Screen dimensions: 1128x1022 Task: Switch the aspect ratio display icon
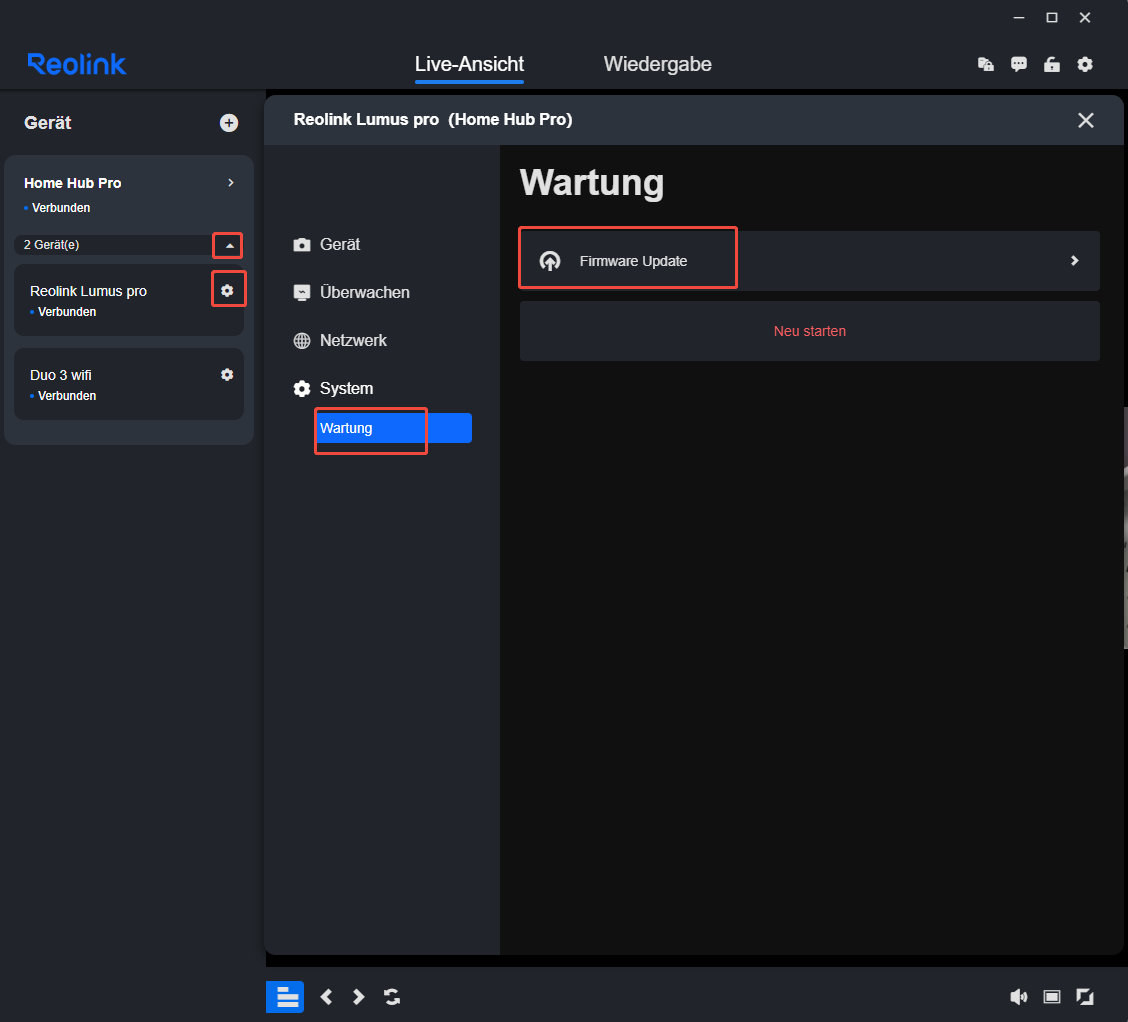pyautogui.click(x=1052, y=997)
